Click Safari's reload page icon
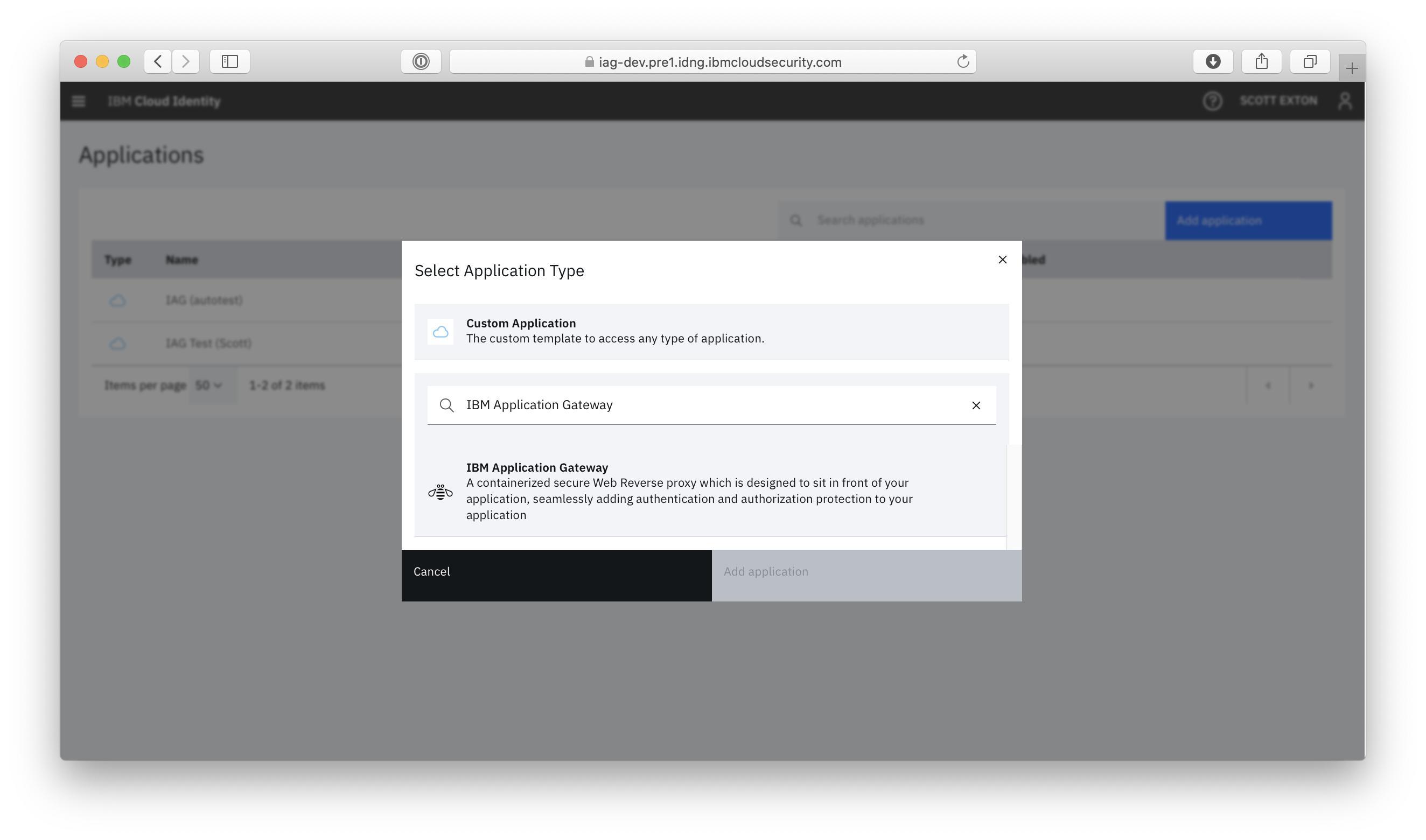The width and height of the screenshot is (1426, 840). (x=963, y=61)
